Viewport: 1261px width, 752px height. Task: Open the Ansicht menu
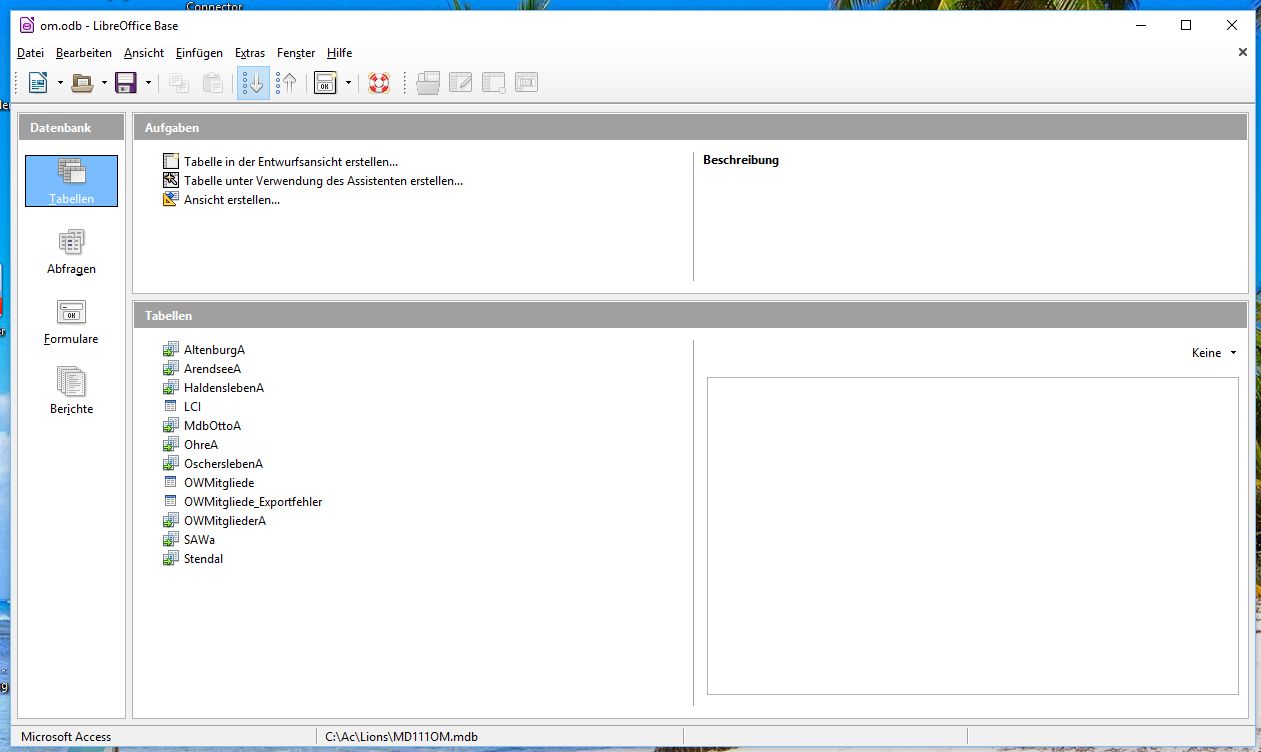(144, 53)
